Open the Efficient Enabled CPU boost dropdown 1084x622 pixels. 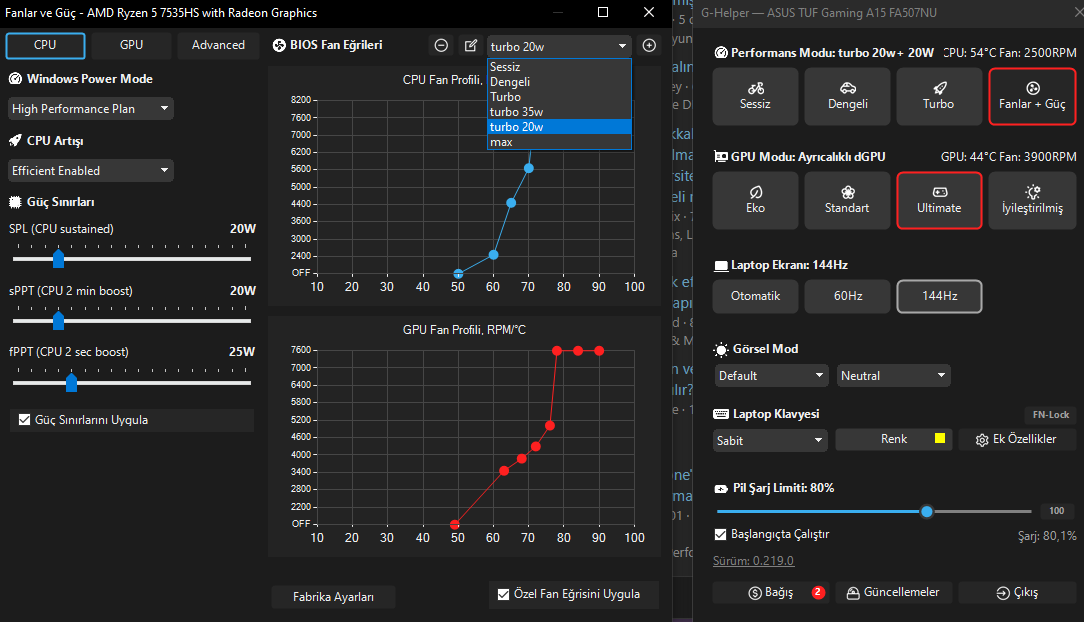tap(91, 171)
